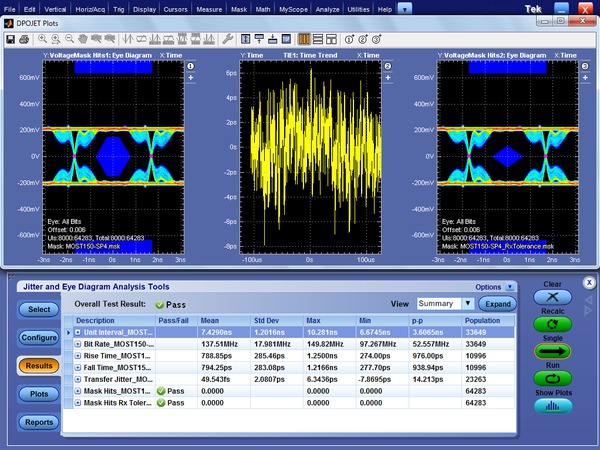
Task: Click the circled 2 plot selector icon
Action: [x=363, y=39]
